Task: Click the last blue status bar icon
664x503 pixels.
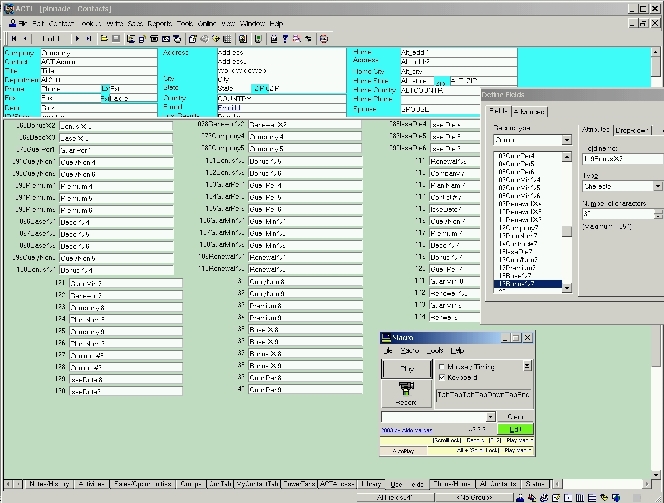Action: click(617, 497)
